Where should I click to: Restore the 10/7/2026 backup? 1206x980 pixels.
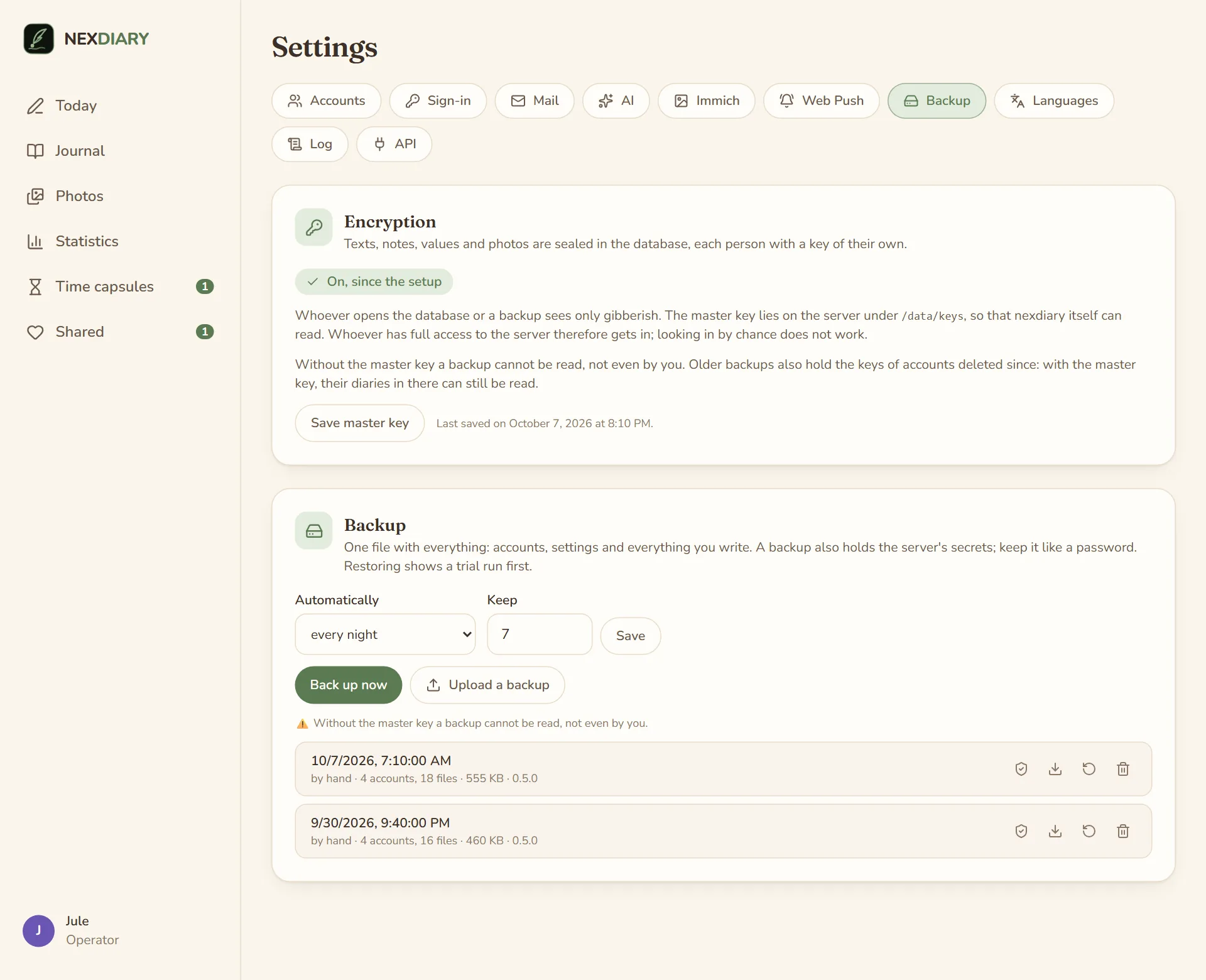1089,769
